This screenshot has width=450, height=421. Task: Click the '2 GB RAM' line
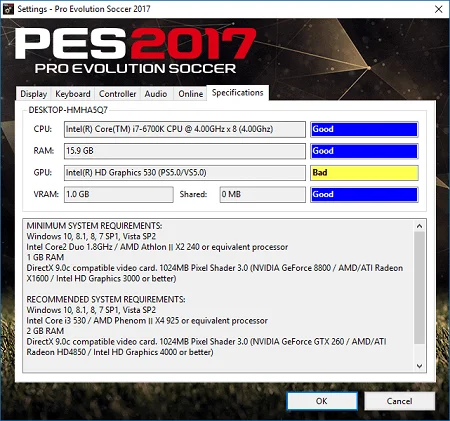(45, 331)
